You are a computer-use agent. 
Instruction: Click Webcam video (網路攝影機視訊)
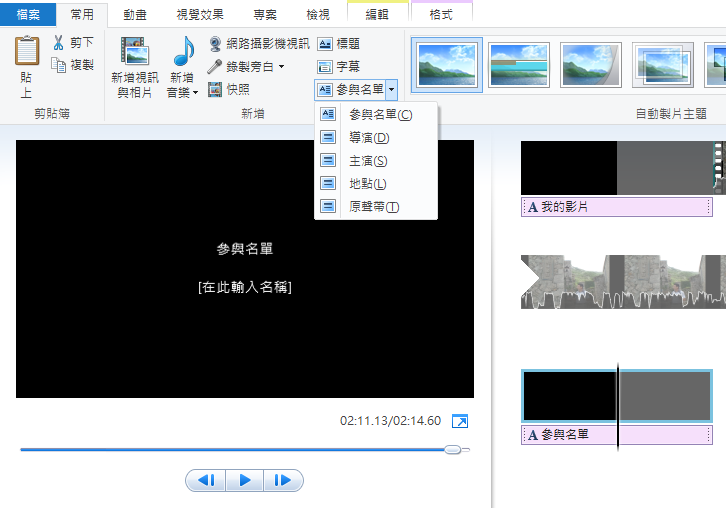coord(259,44)
